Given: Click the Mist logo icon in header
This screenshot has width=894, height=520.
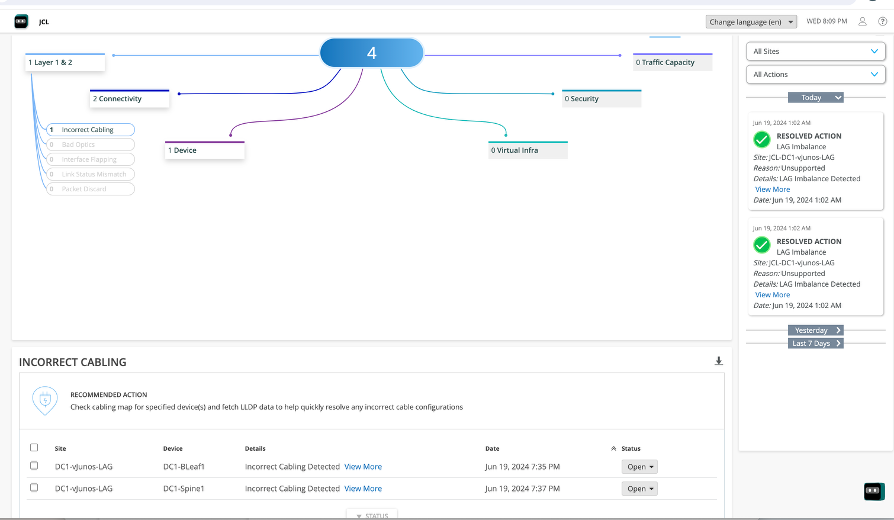Looking at the screenshot, I should click(21, 21).
